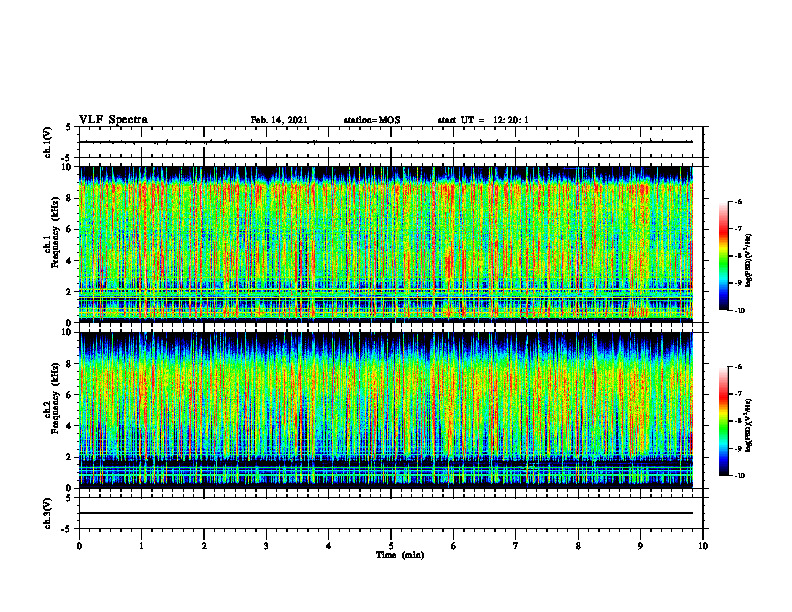Click time axis tick label "6"

pyautogui.click(x=453, y=546)
